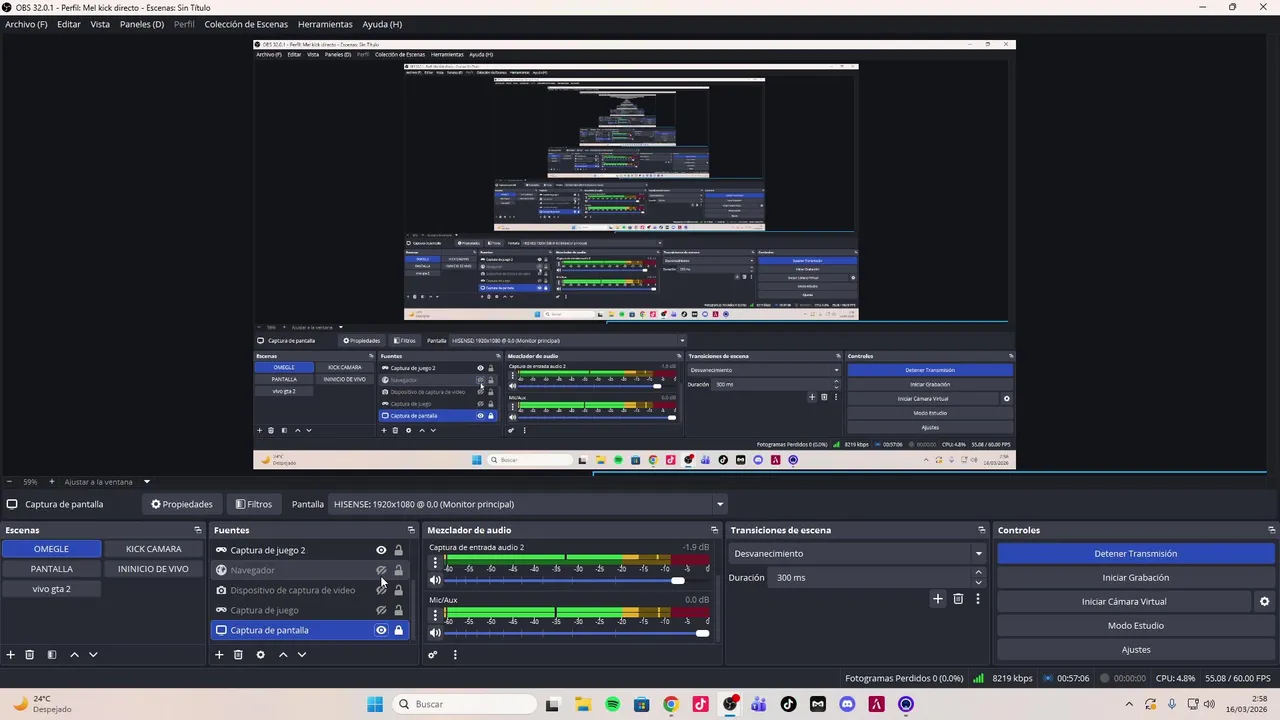Viewport: 1280px width, 720px height.
Task: Show the Captura de juego source
Action: pyautogui.click(x=381, y=610)
